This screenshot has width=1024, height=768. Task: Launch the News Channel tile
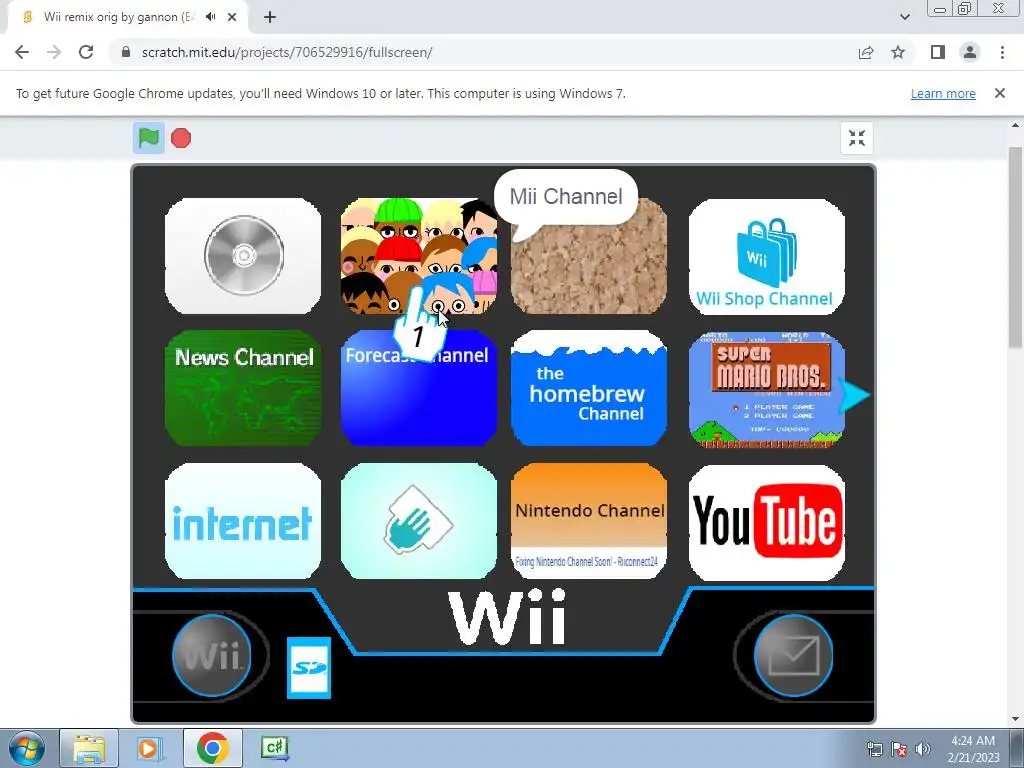coord(243,388)
